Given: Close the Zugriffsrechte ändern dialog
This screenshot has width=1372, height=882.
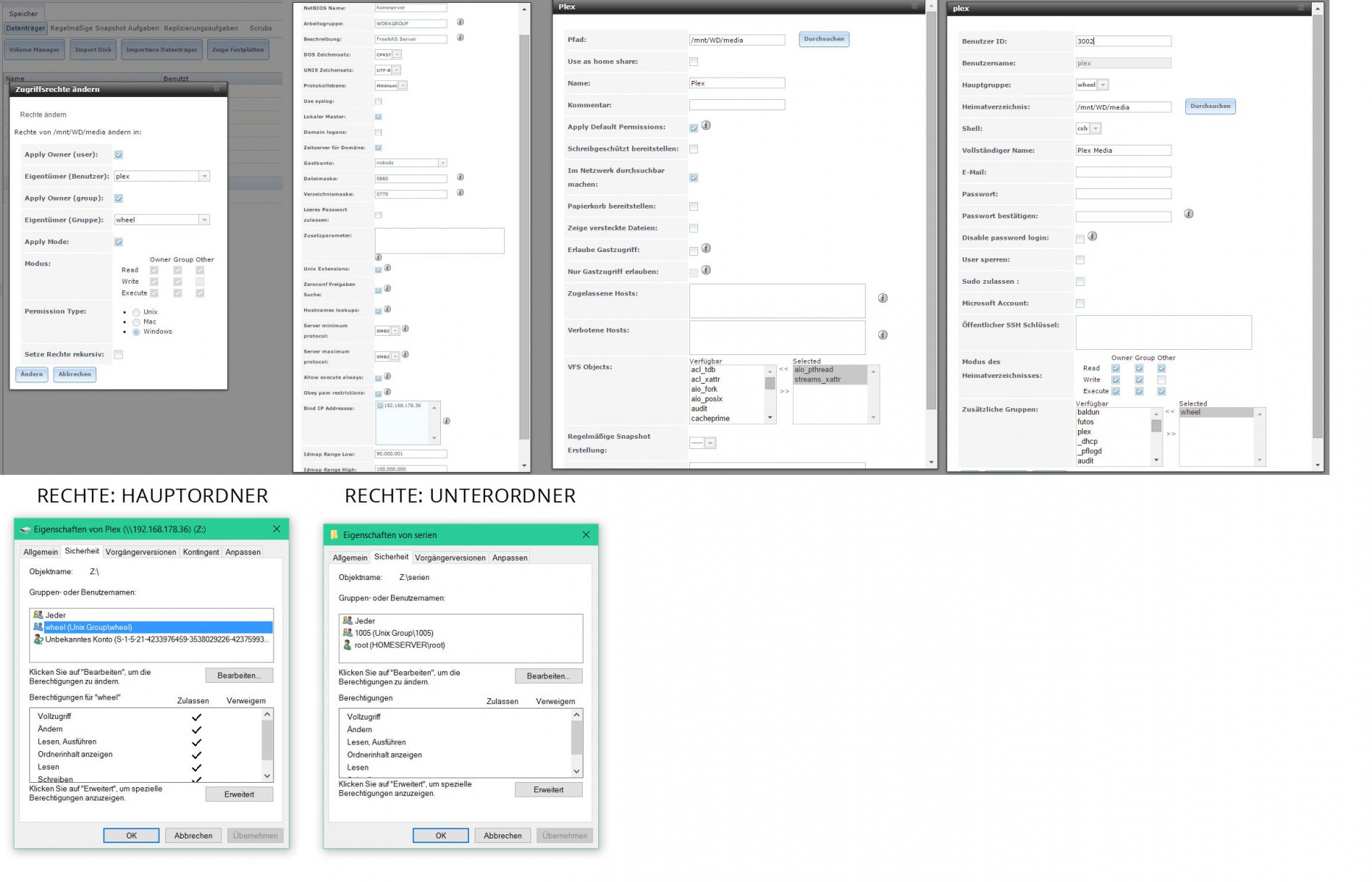Looking at the screenshot, I should [x=217, y=89].
